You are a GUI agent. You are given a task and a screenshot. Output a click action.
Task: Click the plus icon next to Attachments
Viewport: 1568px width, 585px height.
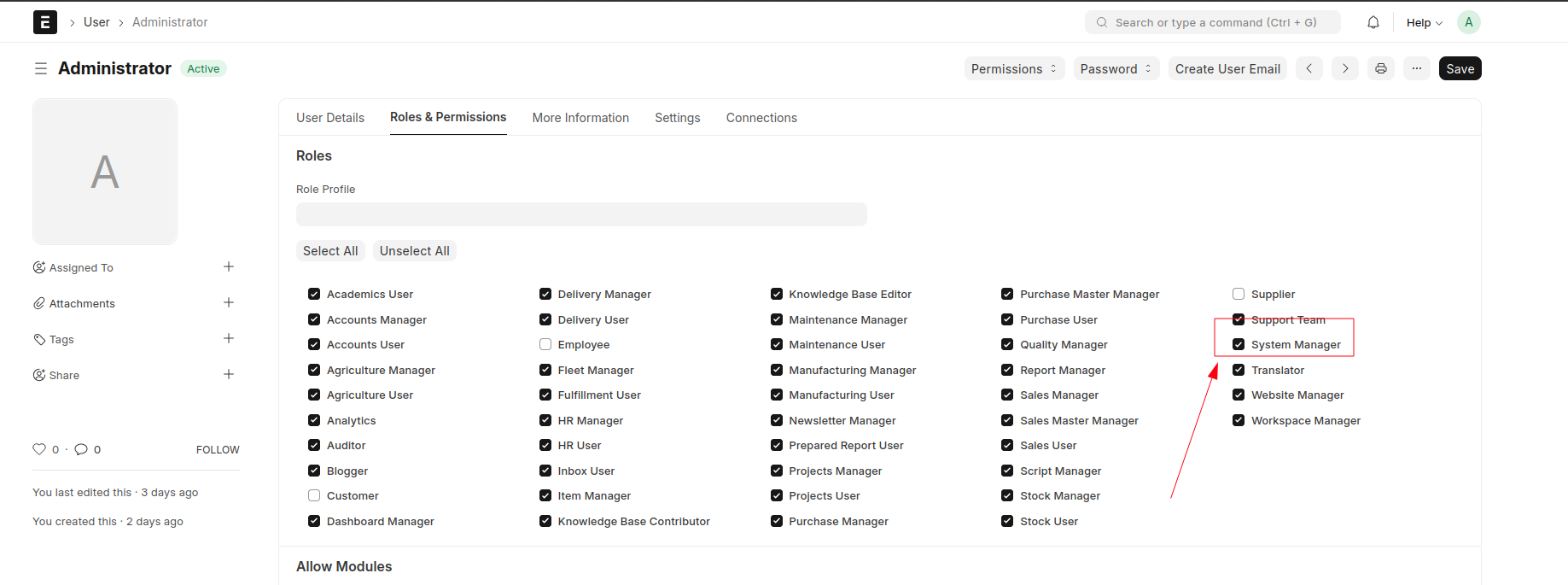[x=228, y=302]
